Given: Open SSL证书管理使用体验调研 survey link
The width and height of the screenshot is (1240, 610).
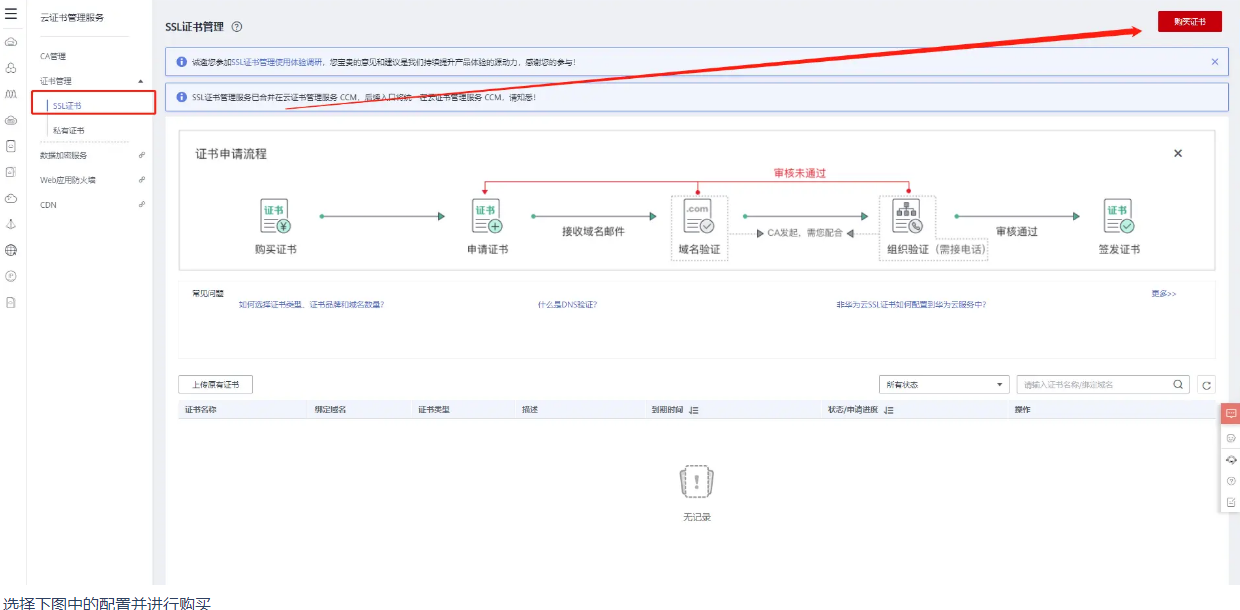Looking at the screenshot, I should point(275,62).
